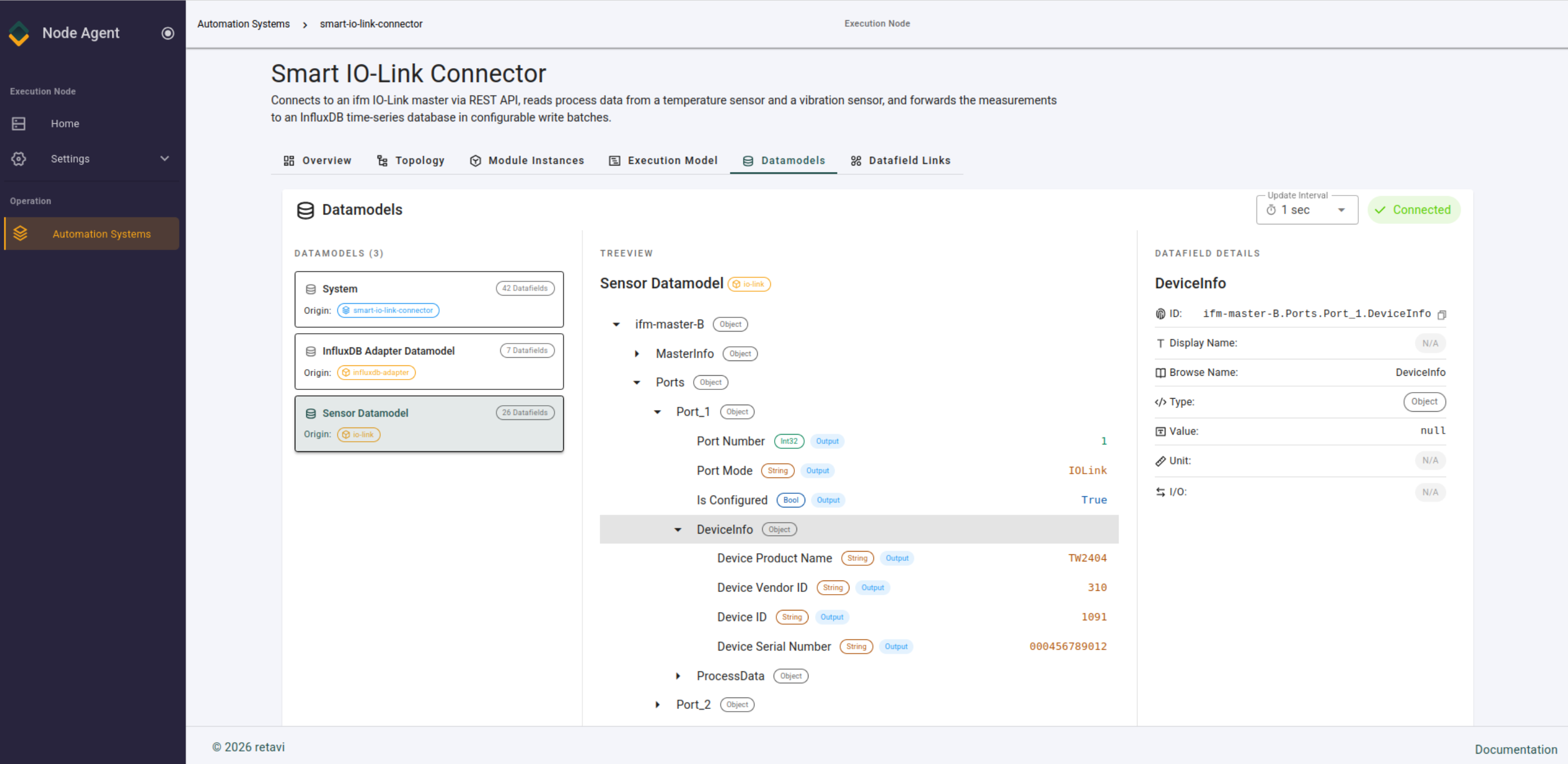Click the value 000456789012

[1068, 646]
